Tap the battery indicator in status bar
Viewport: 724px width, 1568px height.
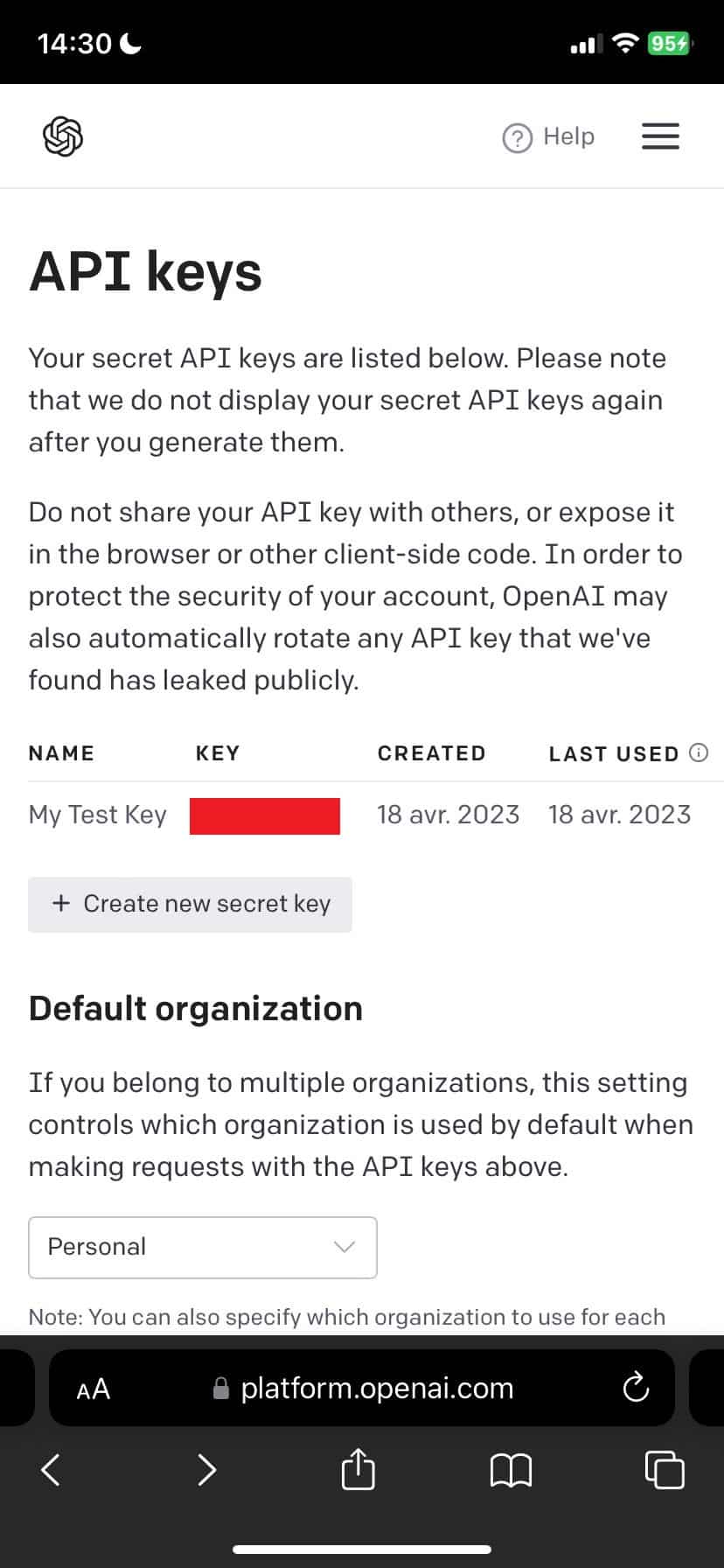coord(669,43)
